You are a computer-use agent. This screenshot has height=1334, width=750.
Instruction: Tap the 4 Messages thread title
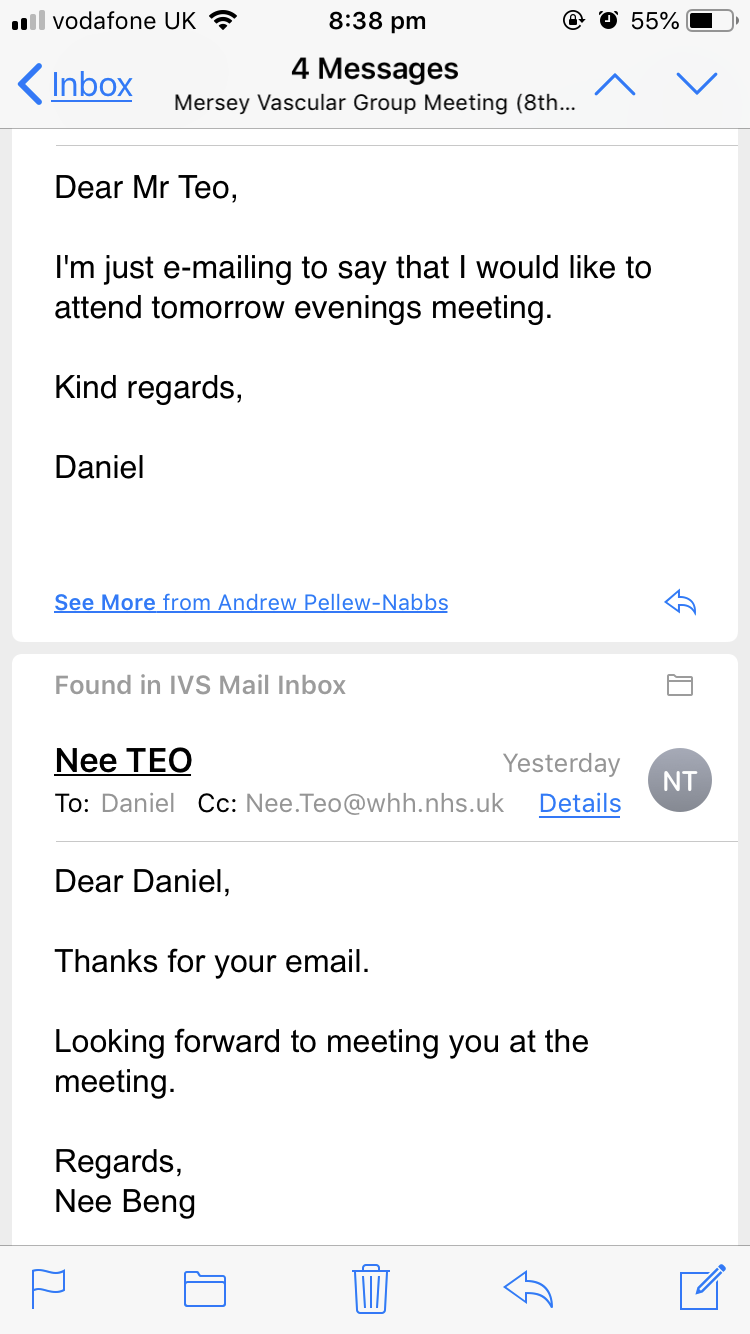[x=375, y=69]
